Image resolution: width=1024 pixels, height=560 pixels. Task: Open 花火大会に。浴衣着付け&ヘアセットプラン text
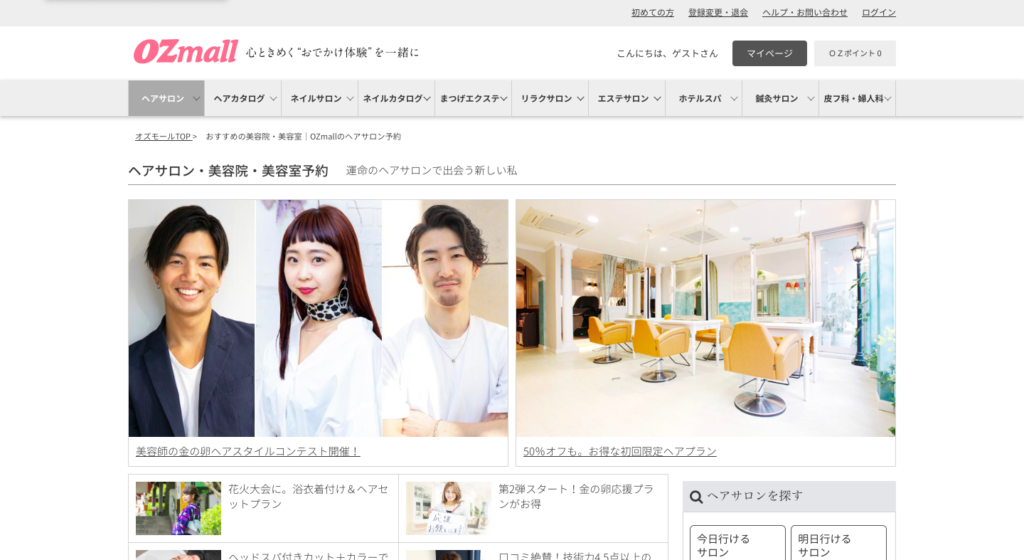pos(308,497)
